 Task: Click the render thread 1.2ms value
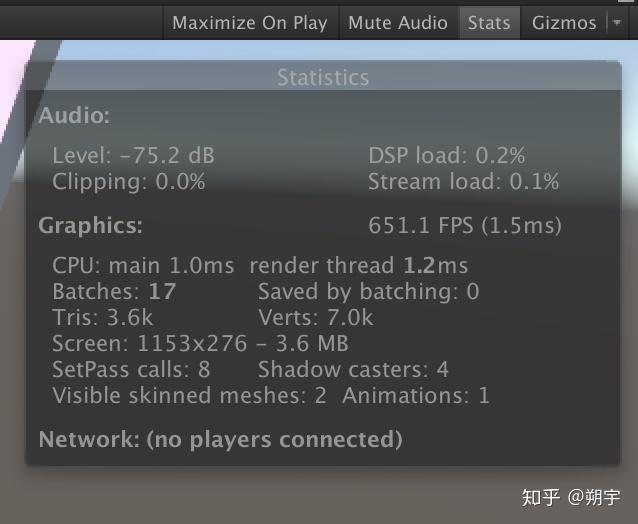(x=359, y=265)
